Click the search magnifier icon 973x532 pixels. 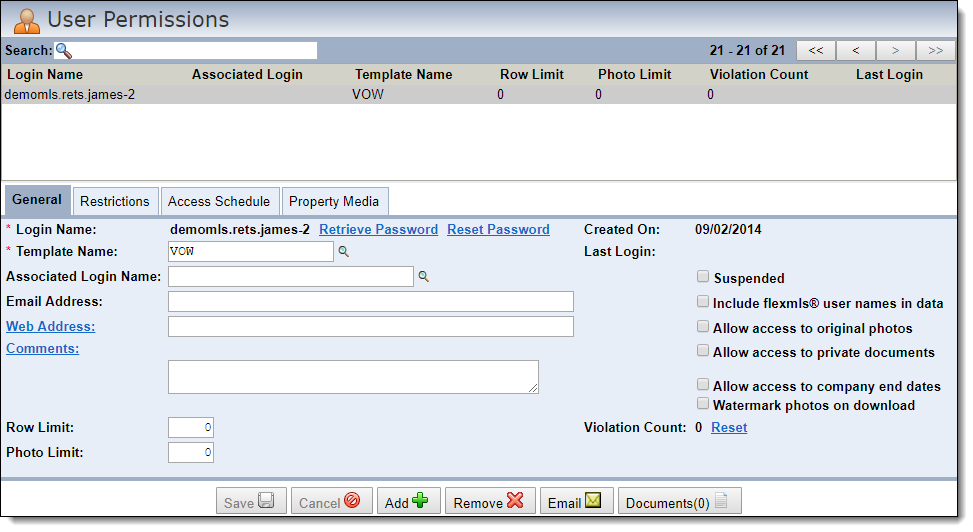point(63,50)
